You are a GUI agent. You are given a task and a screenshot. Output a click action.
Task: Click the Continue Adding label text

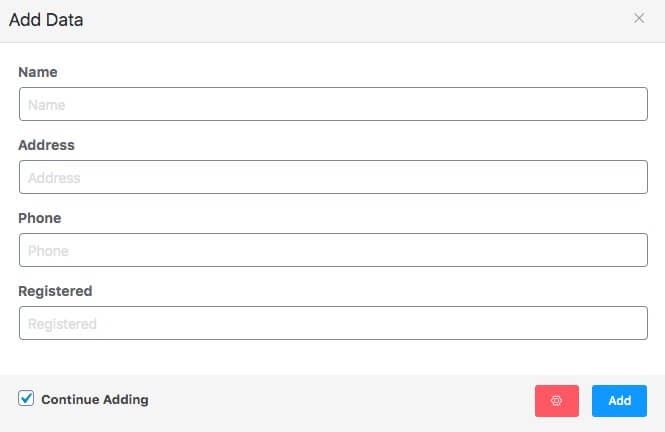point(95,399)
